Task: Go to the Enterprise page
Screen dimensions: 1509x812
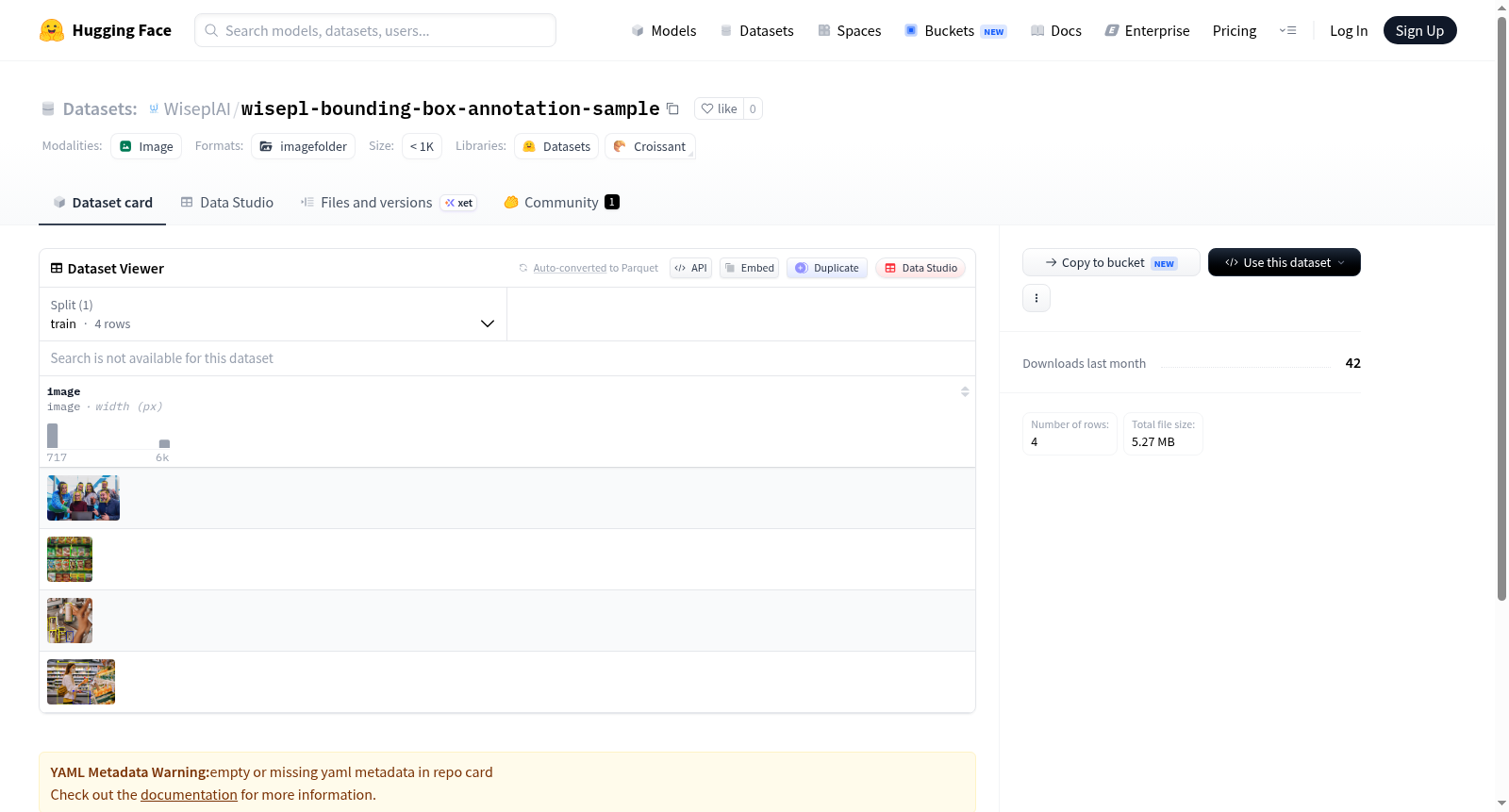Action: [1147, 30]
